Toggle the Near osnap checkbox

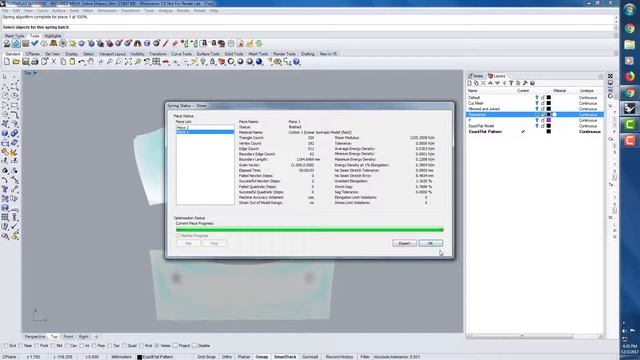(20, 346)
